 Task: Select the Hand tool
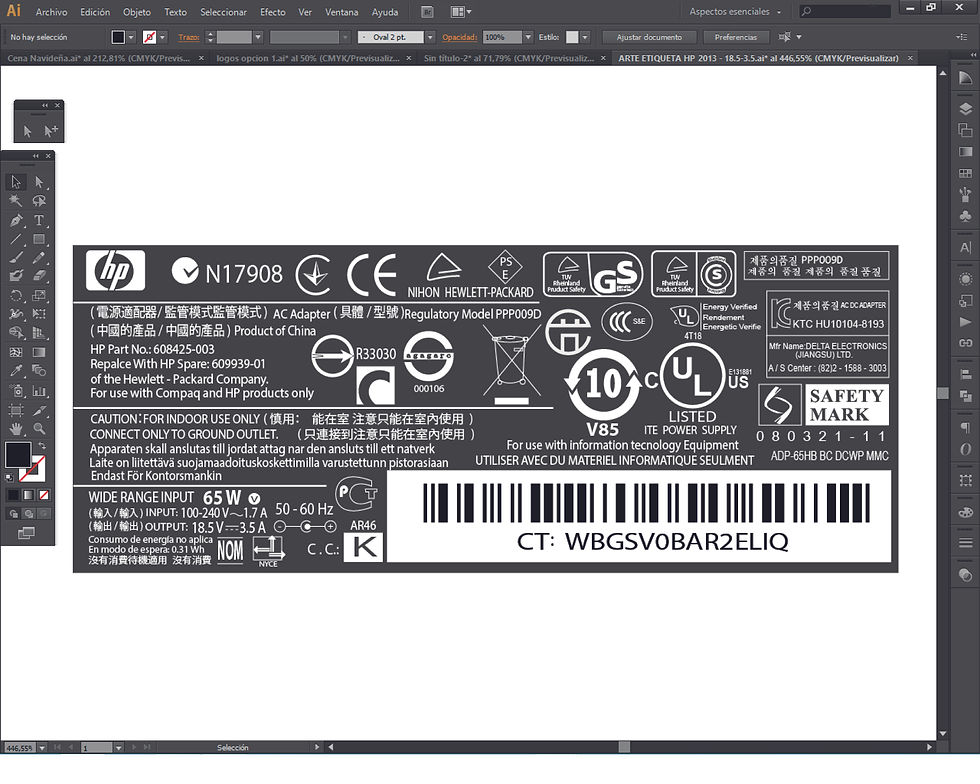pos(16,429)
